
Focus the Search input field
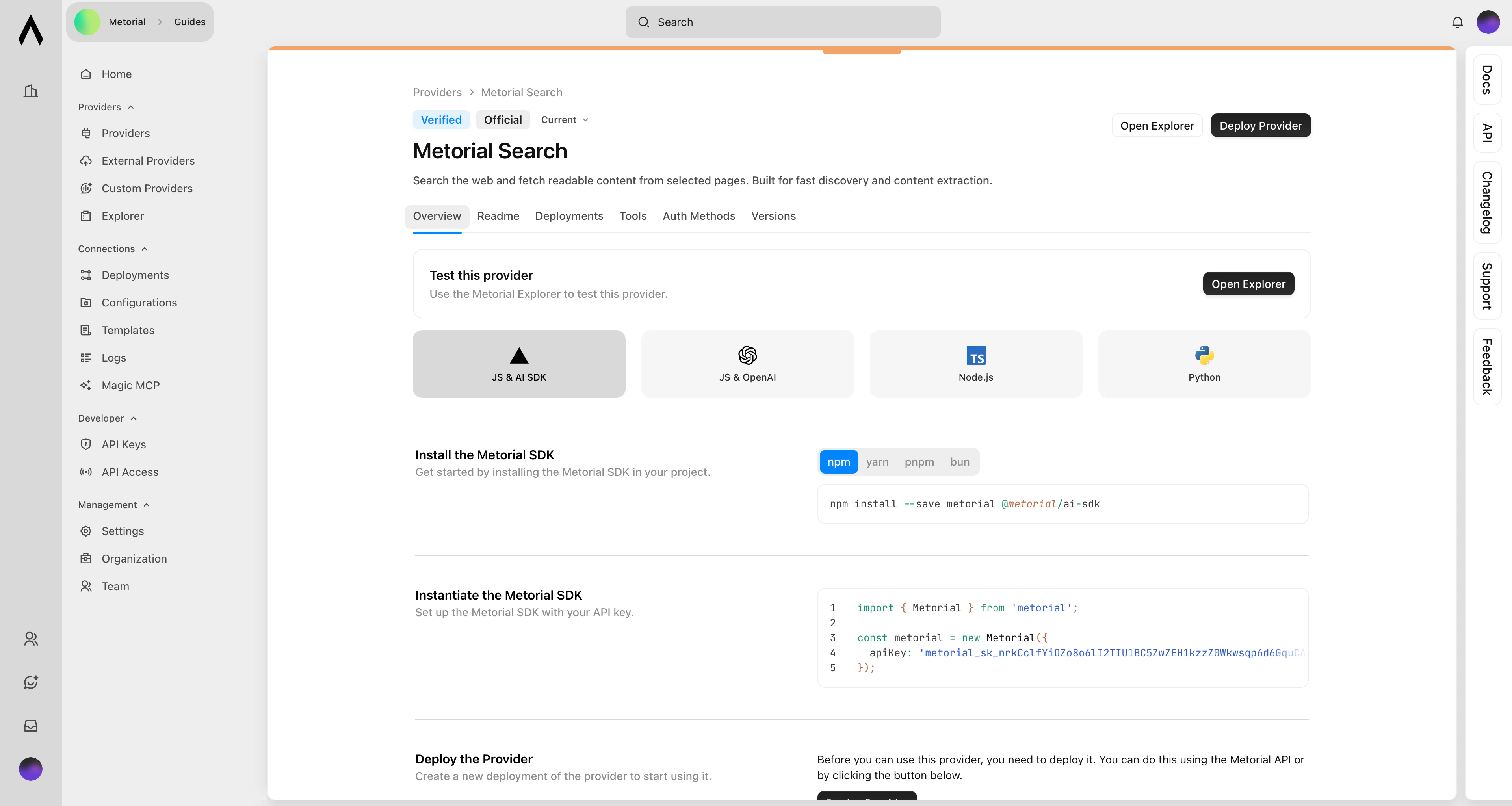pos(782,22)
